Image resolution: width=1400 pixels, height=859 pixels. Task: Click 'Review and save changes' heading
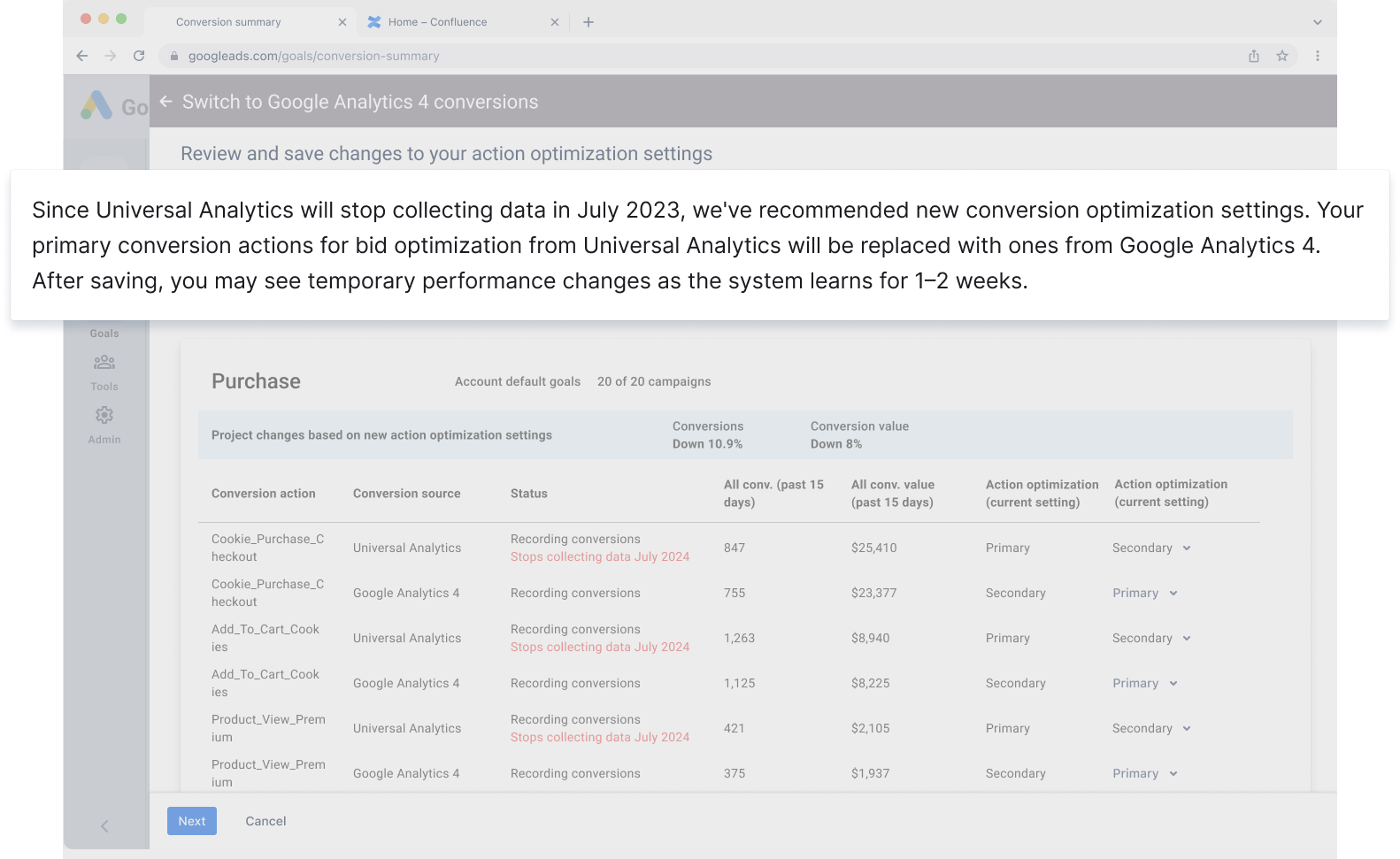coord(447,154)
